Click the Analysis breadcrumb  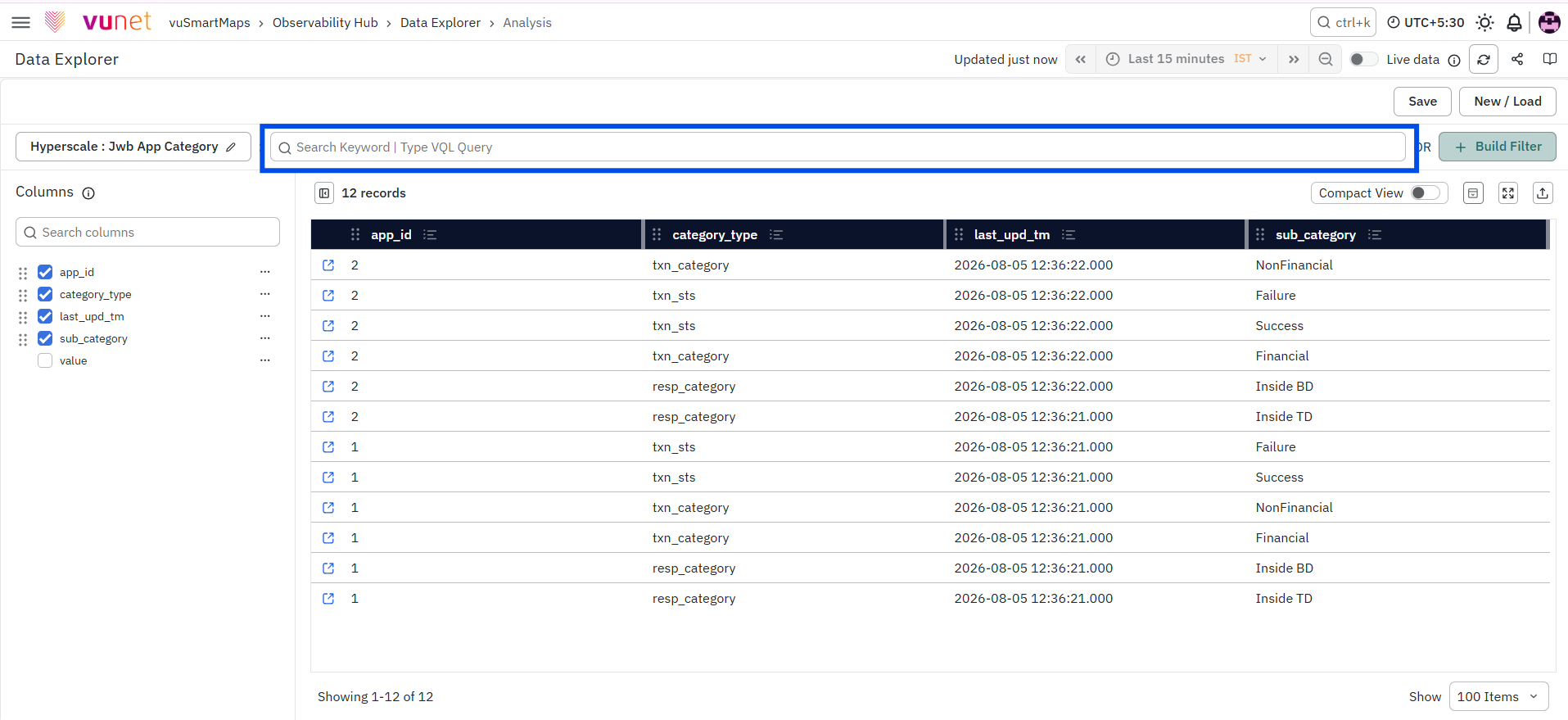(x=527, y=23)
